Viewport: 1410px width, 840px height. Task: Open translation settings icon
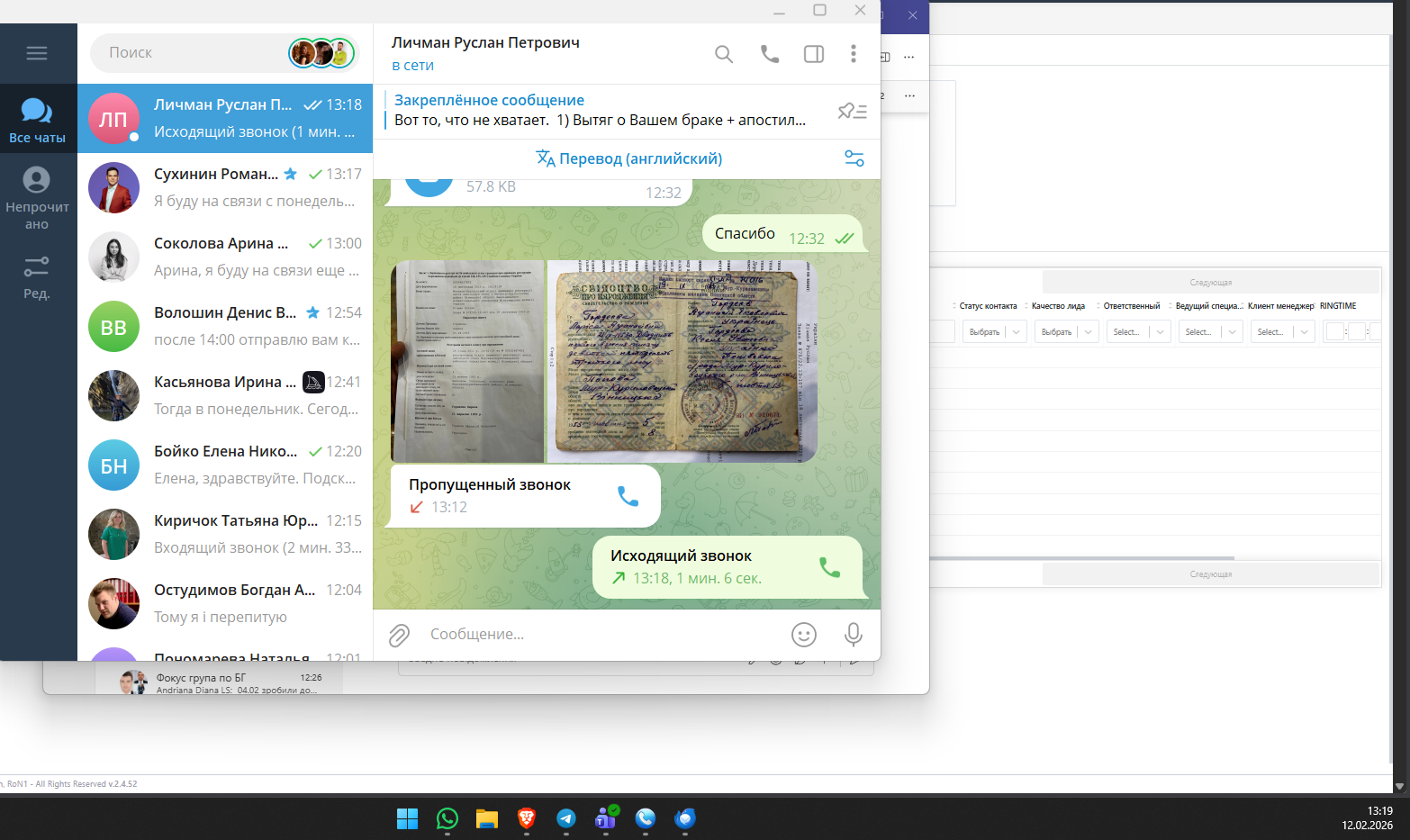click(854, 158)
